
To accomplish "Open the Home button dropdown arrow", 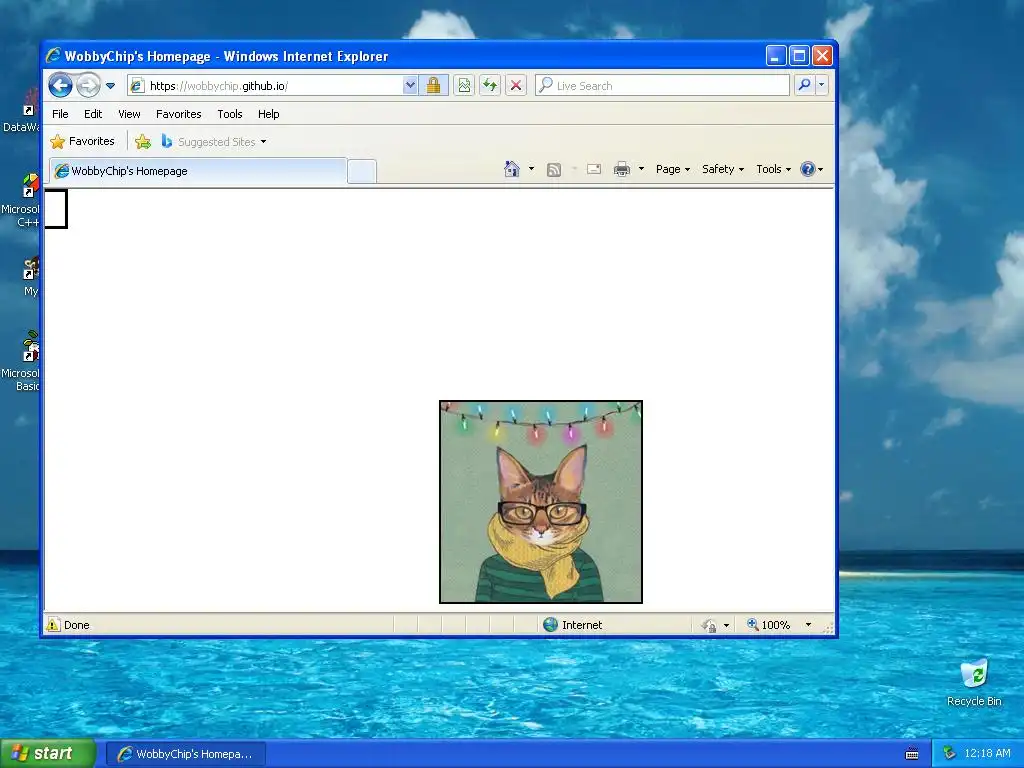I will tap(531, 169).
